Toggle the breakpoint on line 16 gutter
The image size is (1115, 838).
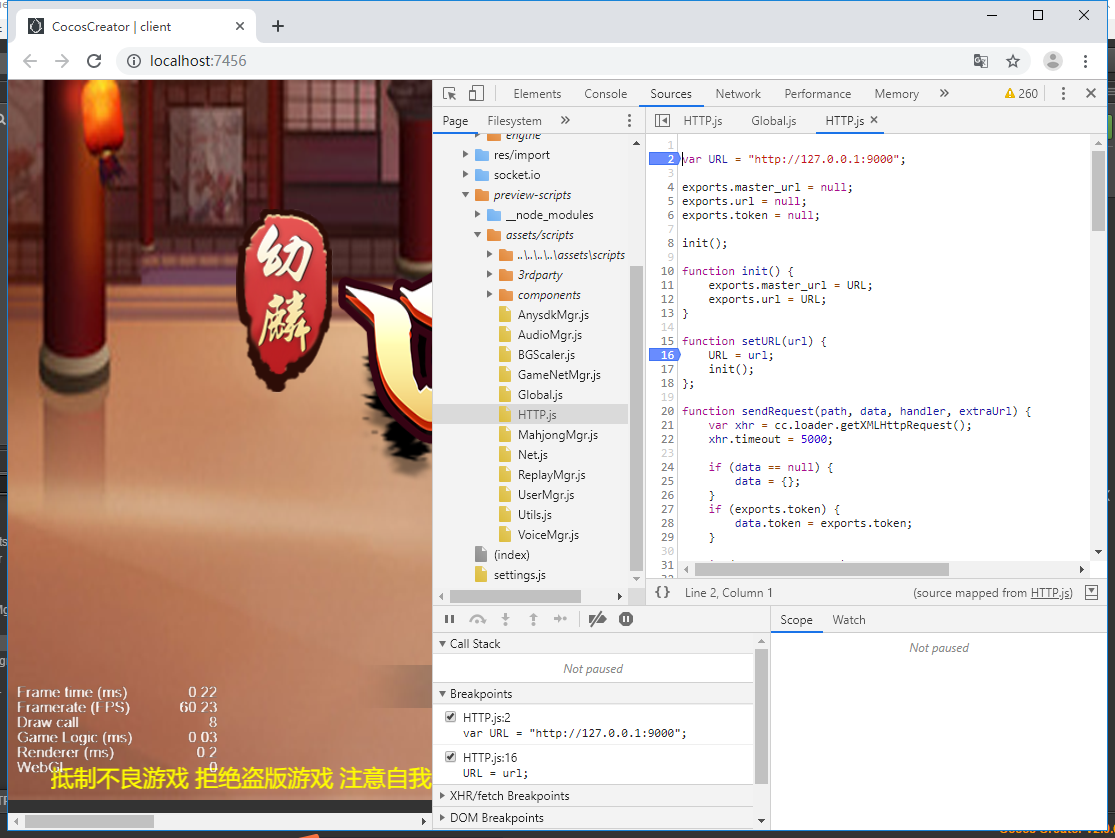click(x=663, y=355)
